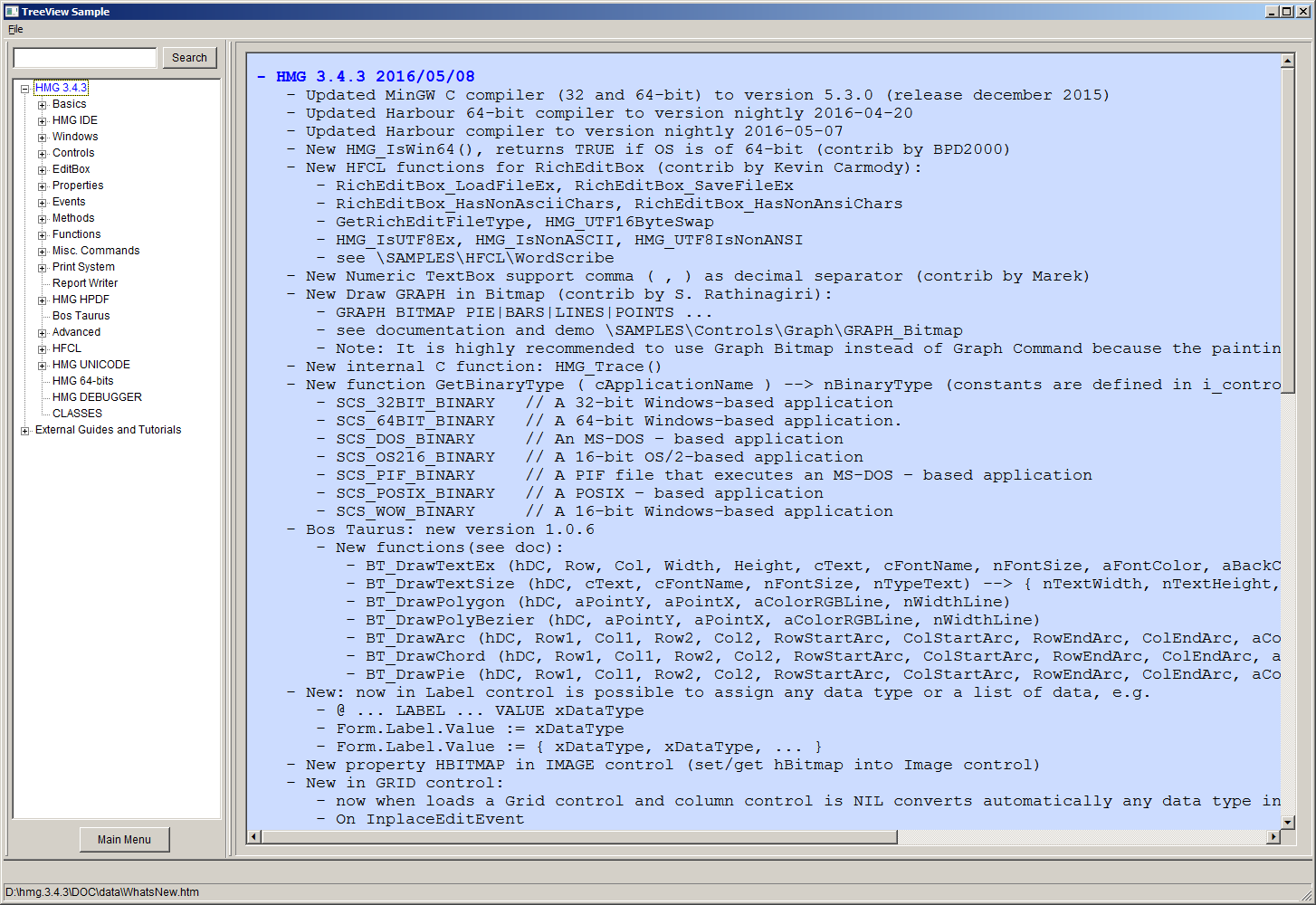Click horizontal scrollbar right arrow

(1274, 837)
